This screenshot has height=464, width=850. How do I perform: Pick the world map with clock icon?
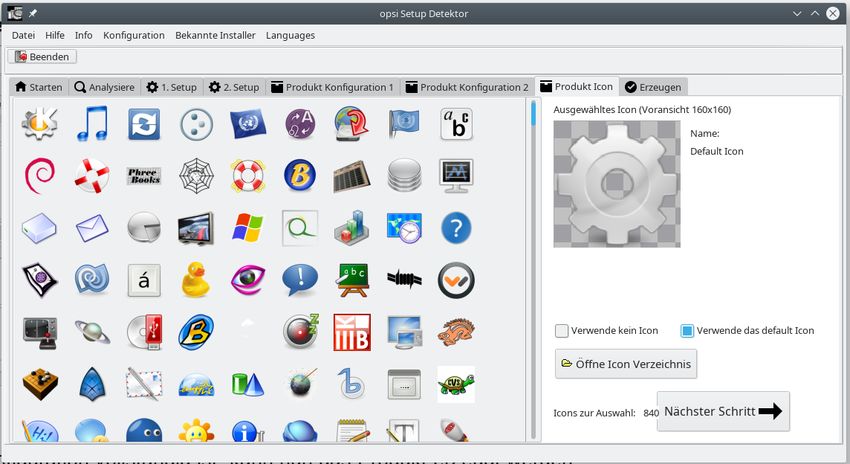tap(404, 228)
